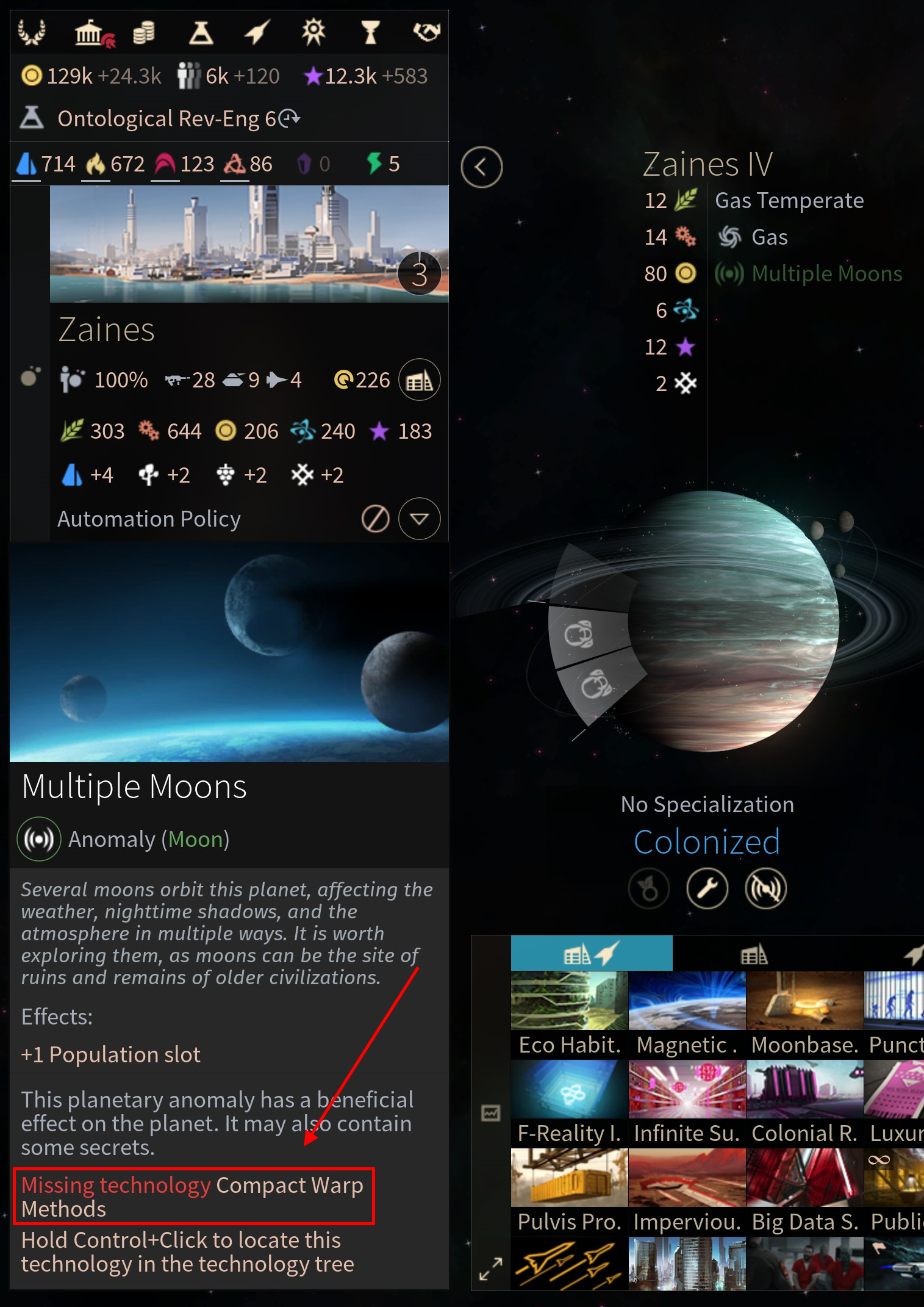This screenshot has height=1307, width=924.
Task: Toggle the greyed bomb icon under Colonized
Action: (x=649, y=888)
